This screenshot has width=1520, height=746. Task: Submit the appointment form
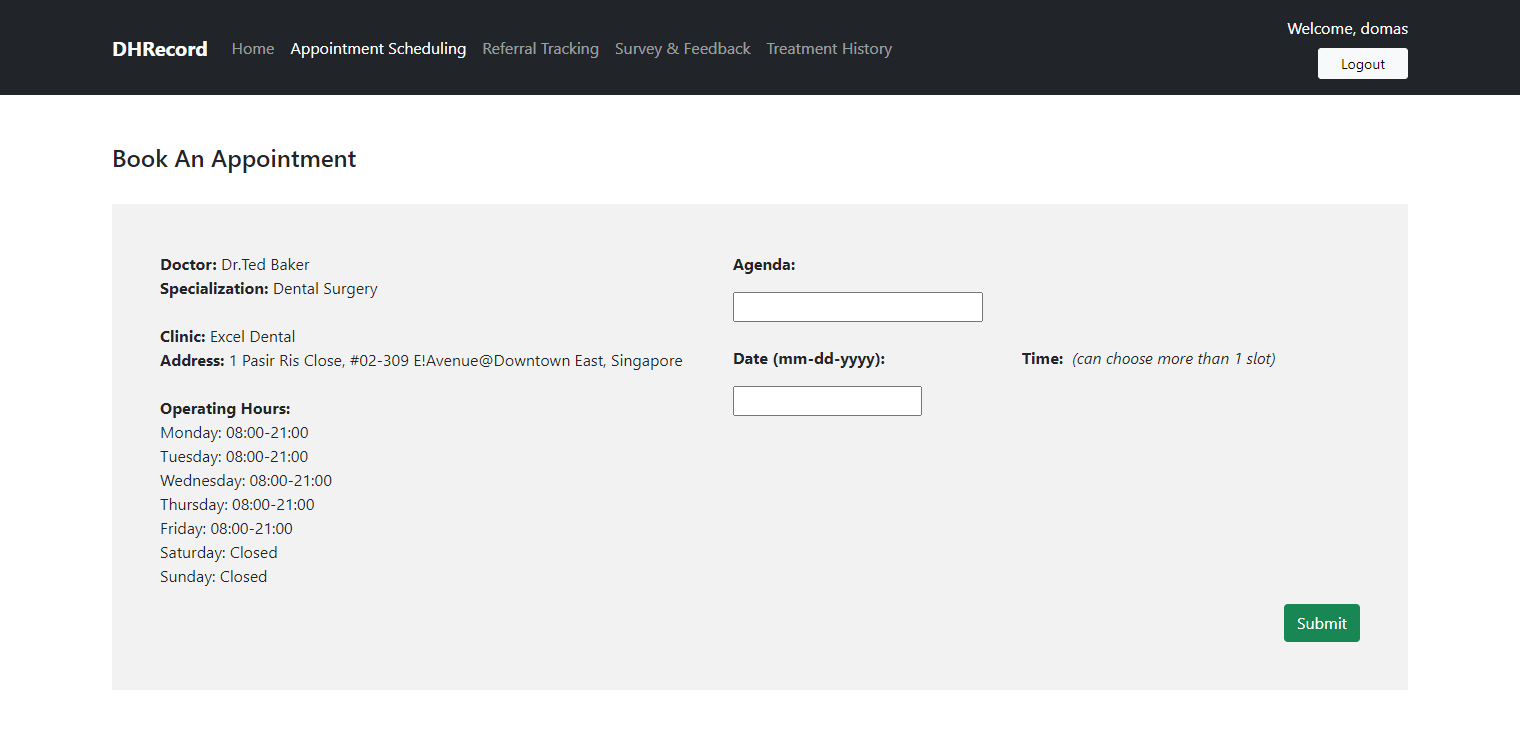pyautogui.click(x=1321, y=623)
